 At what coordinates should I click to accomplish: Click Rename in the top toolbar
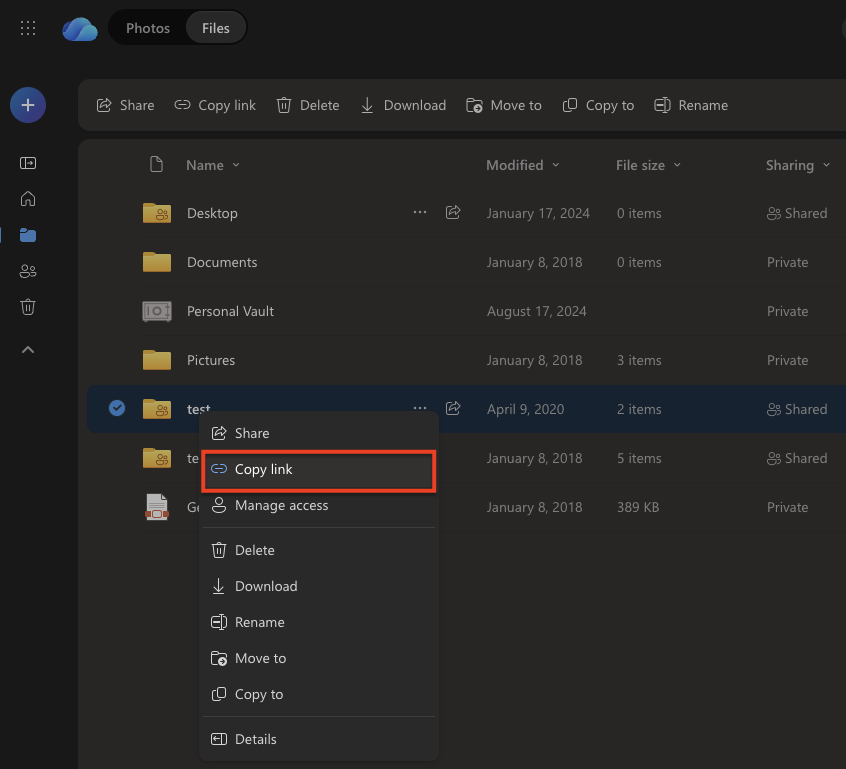coord(691,105)
